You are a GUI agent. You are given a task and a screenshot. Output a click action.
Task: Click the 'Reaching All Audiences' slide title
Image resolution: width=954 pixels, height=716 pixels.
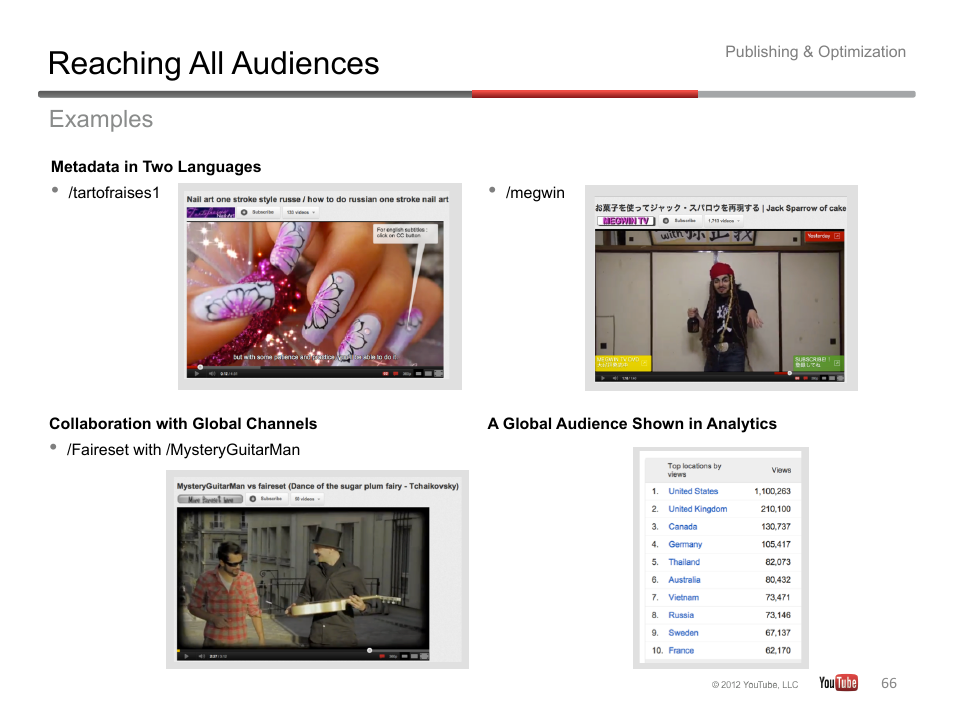pyautogui.click(x=214, y=63)
